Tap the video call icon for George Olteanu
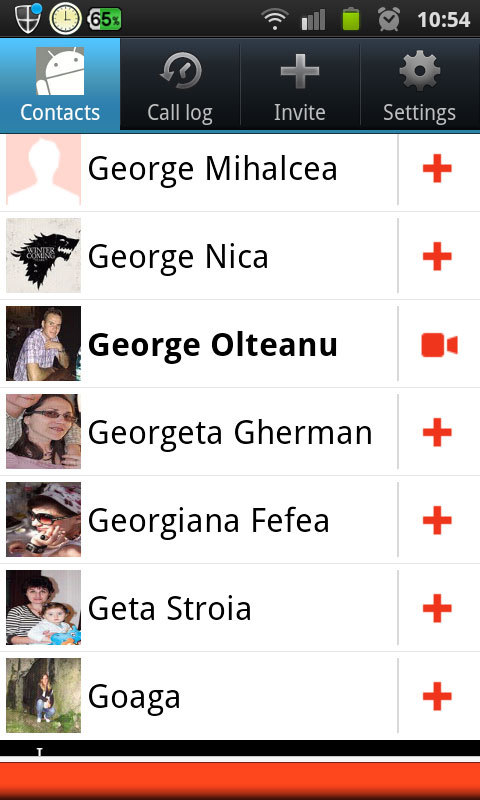This screenshot has width=480, height=800. tap(439, 345)
